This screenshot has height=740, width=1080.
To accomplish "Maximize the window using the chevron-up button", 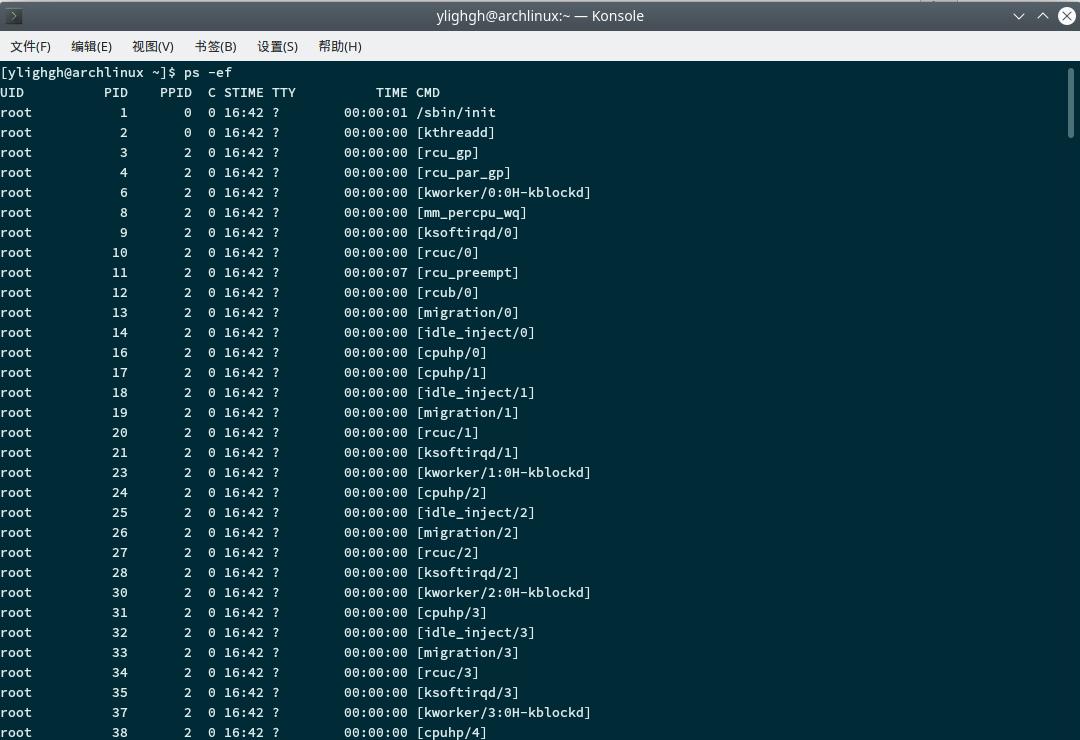I will 1041,15.
